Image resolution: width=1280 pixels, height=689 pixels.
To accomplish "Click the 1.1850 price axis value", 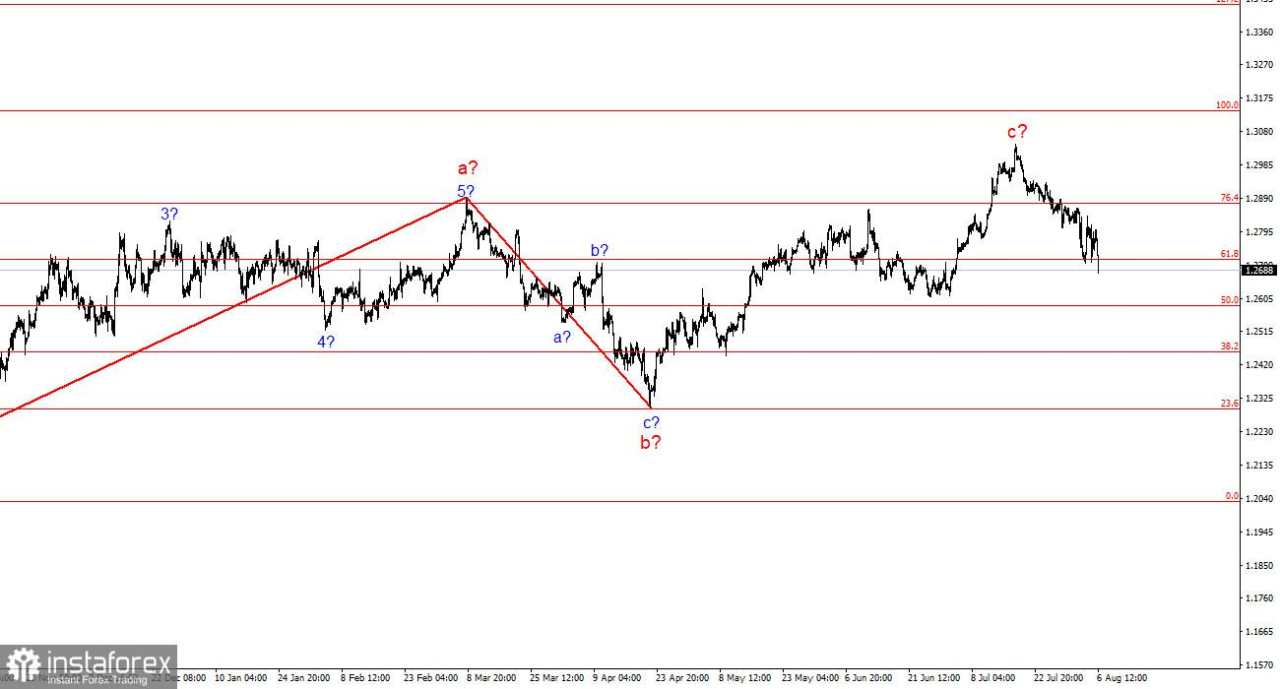I will [x=1259, y=565].
